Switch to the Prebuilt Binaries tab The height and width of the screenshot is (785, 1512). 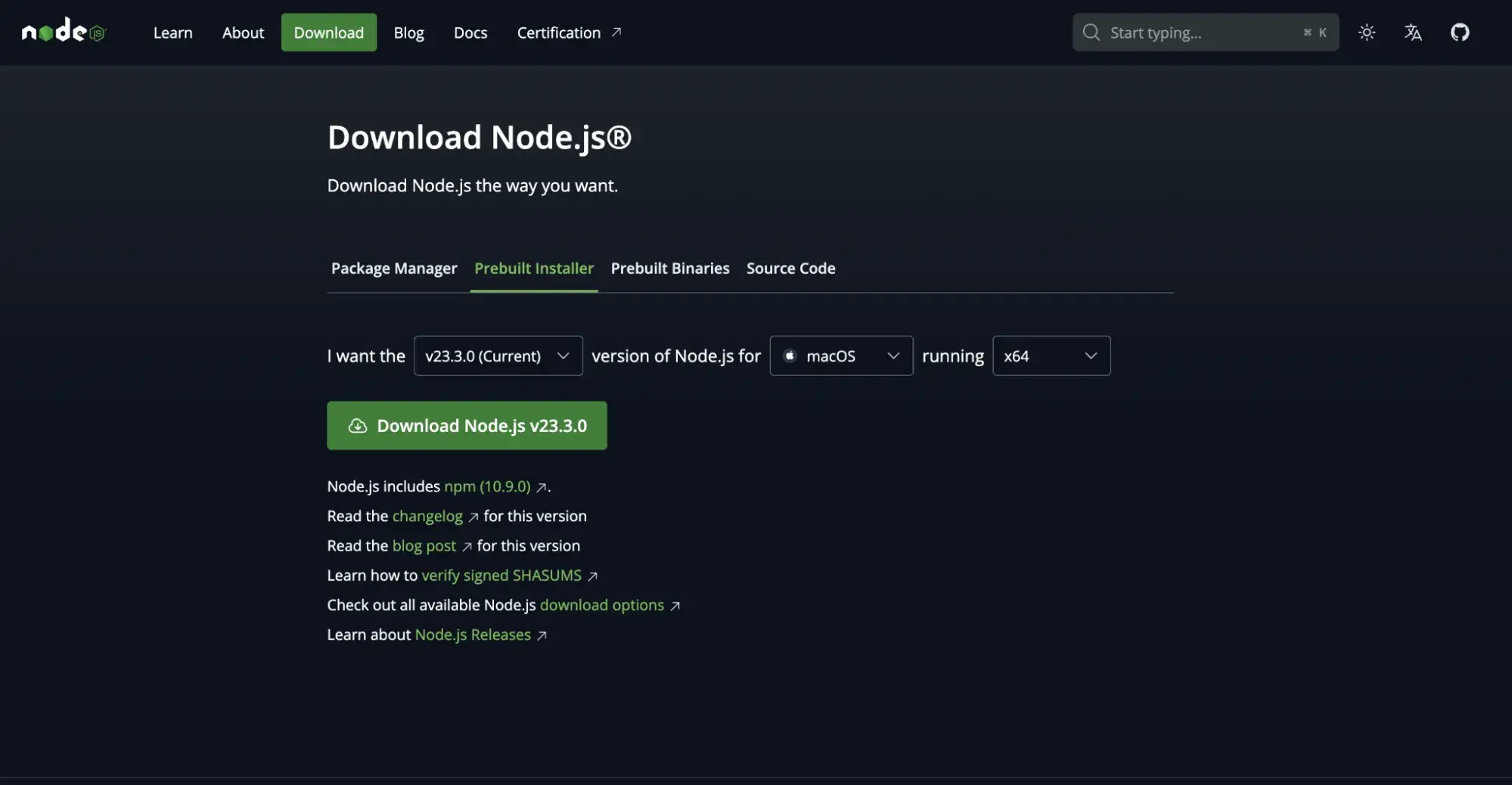coord(670,268)
